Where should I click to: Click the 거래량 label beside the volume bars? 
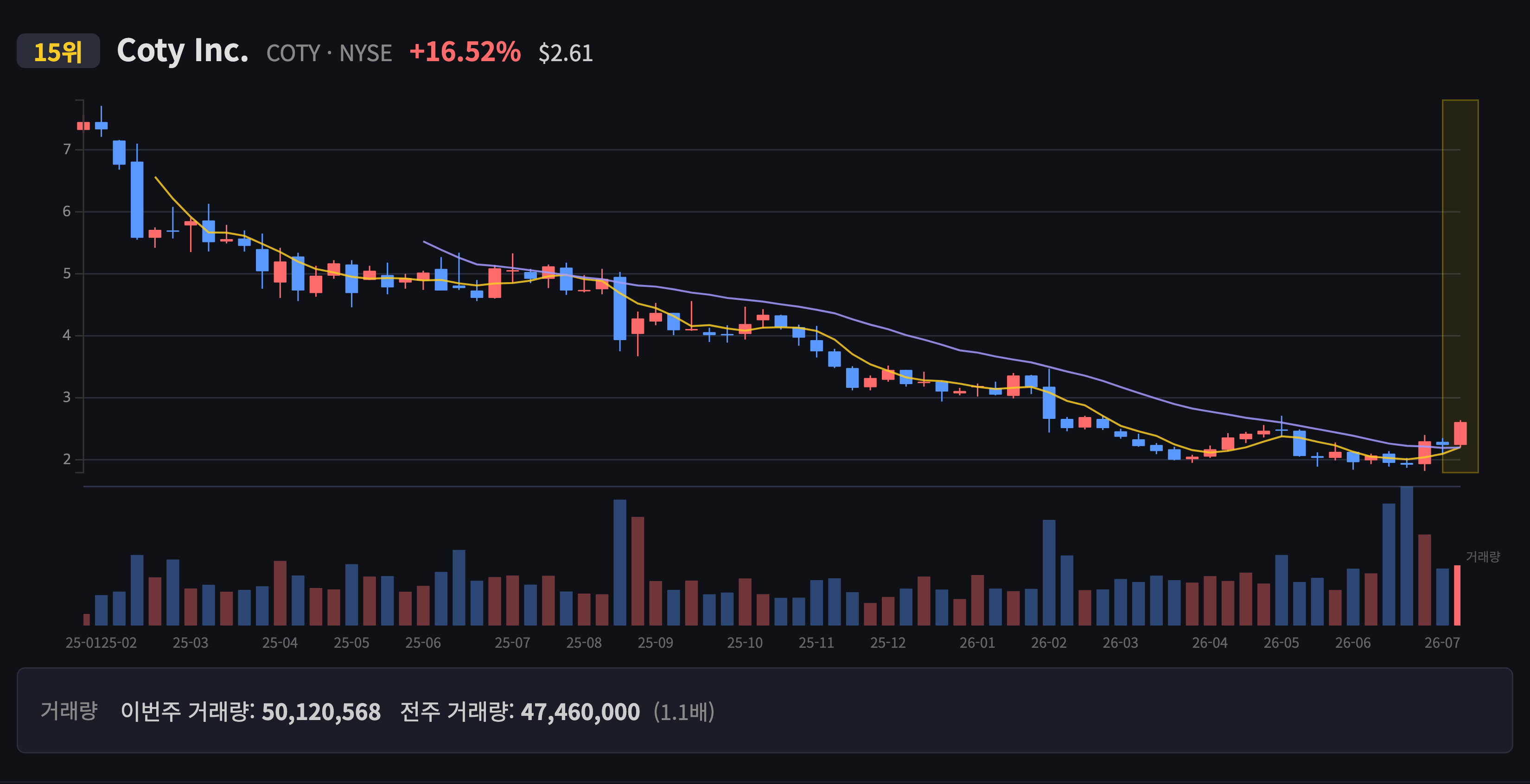[x=1483, y=556]
